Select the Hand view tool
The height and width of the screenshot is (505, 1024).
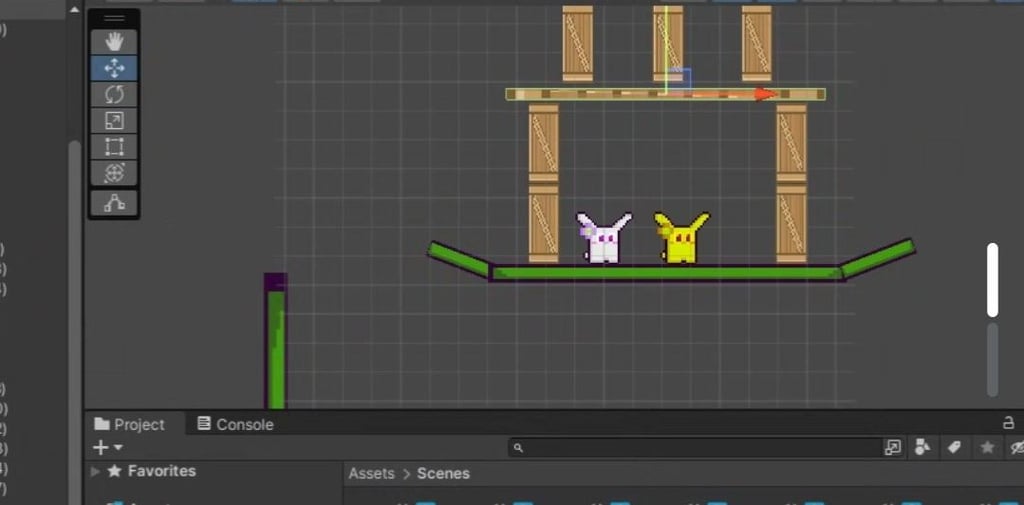click(114, 42)
